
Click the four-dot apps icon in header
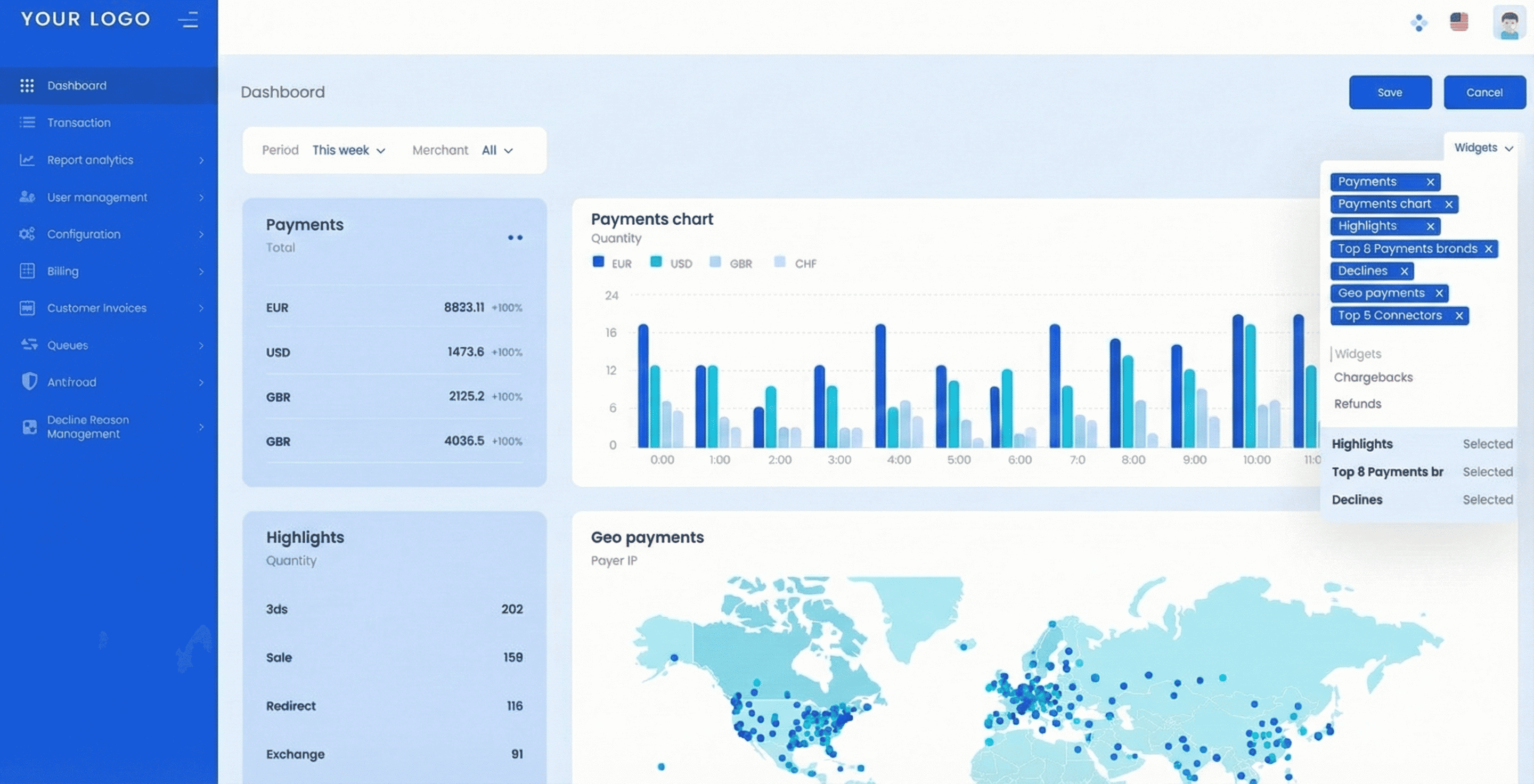point(1418,23)
